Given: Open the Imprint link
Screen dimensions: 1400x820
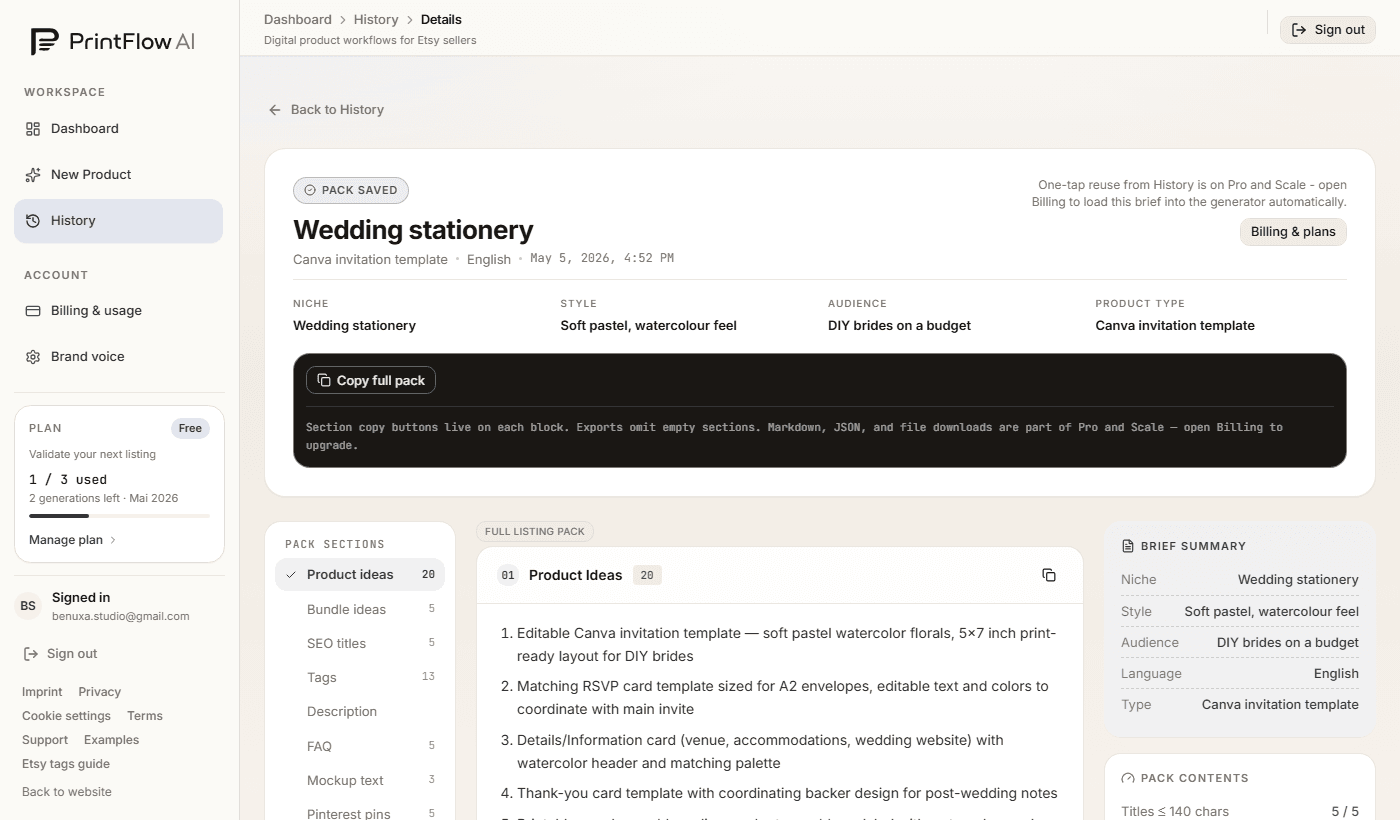Looking at the screenshot, I should click(42, 692).
